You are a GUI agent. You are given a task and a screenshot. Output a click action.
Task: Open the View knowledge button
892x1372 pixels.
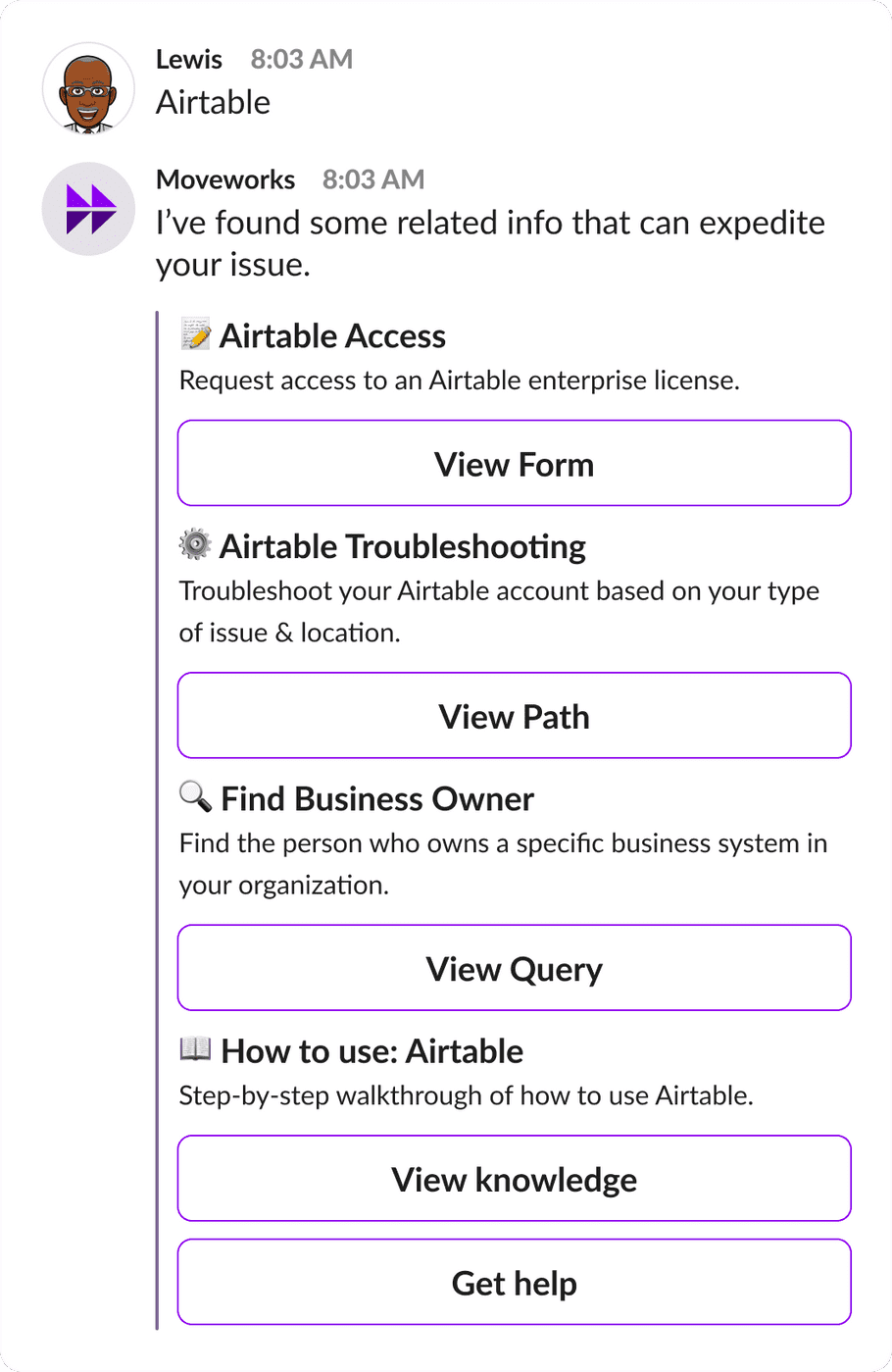[514, 1179]
